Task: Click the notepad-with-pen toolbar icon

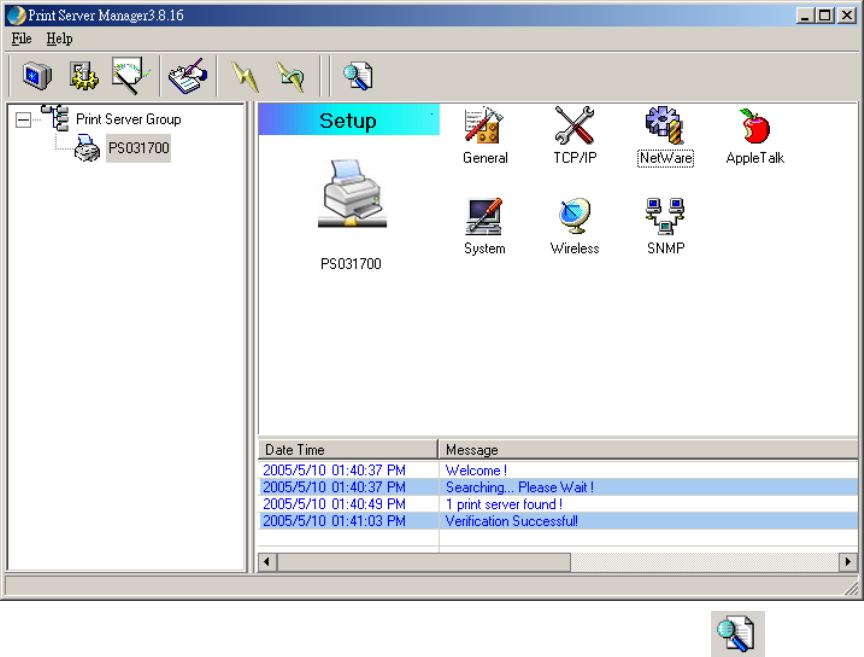Action: [187, 75]
